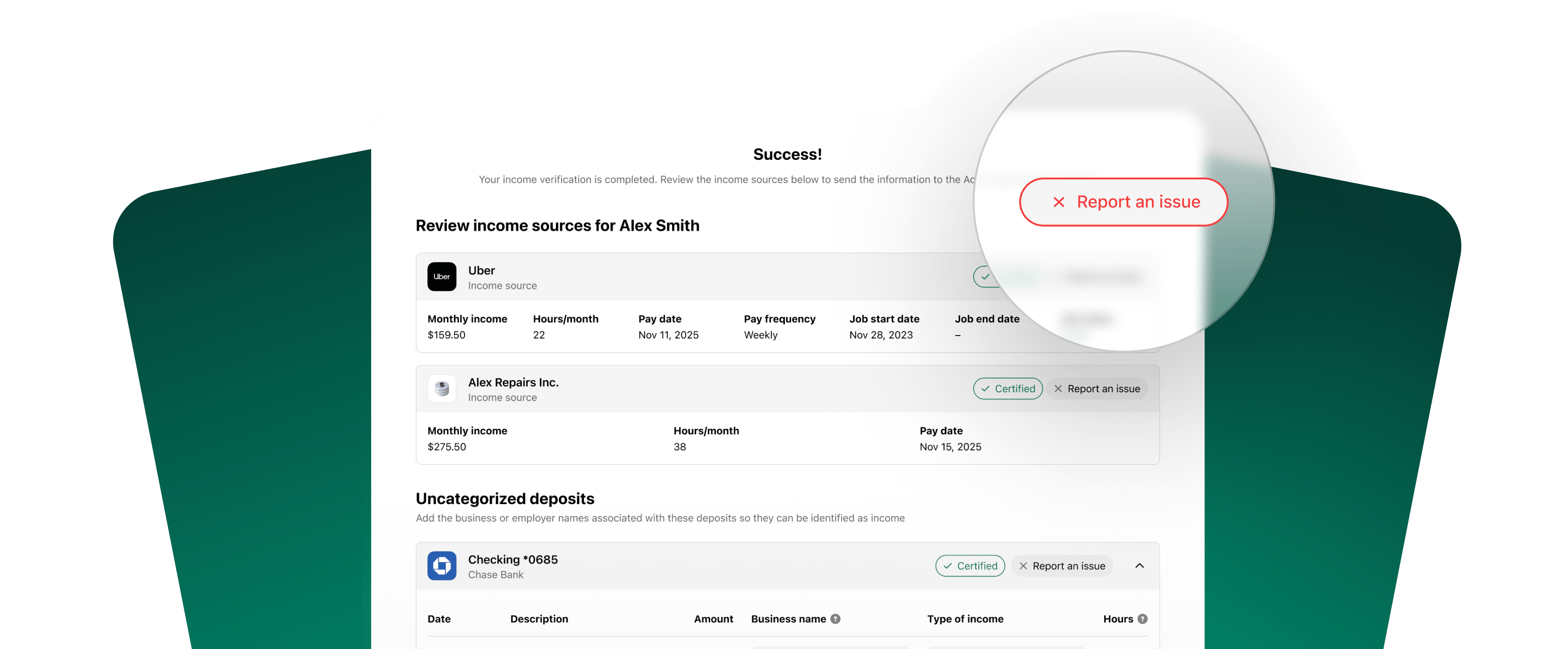Viewport: 1568px width, 649px height.
Task: Click the Chase Bank logo icon
Action: (x=441, y=566)
